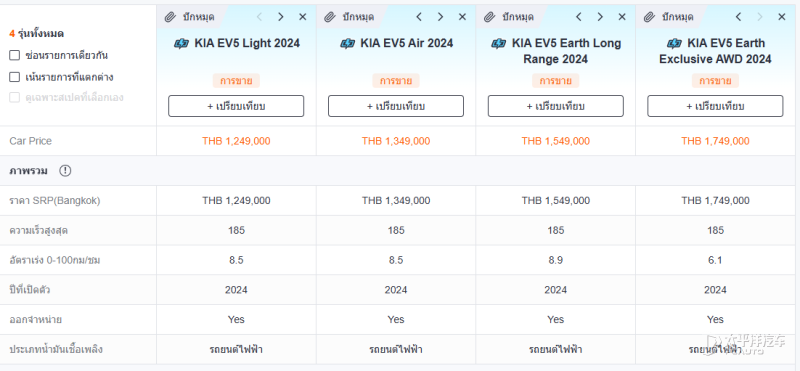Move KIA EV5 Air 2024 column left

click(x=419, y=17)
